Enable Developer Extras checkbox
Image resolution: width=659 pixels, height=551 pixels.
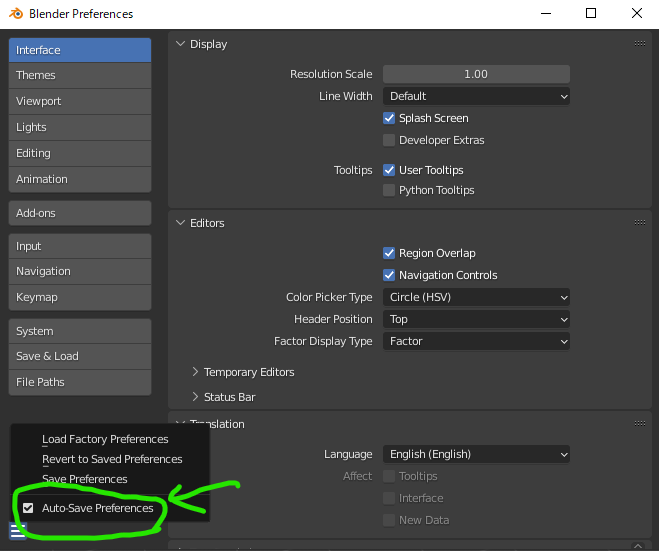[x=389, y=140]
